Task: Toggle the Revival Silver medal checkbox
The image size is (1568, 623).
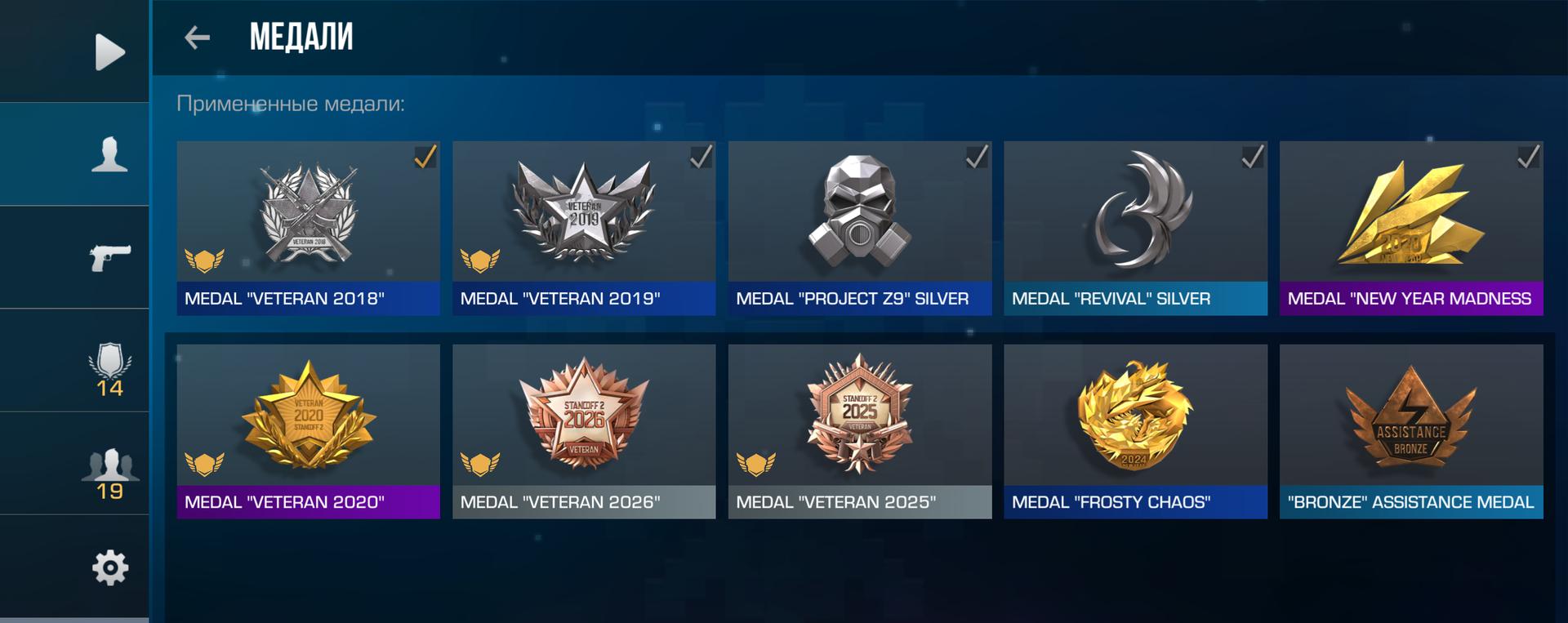Action: click(x=1253, y=156)
